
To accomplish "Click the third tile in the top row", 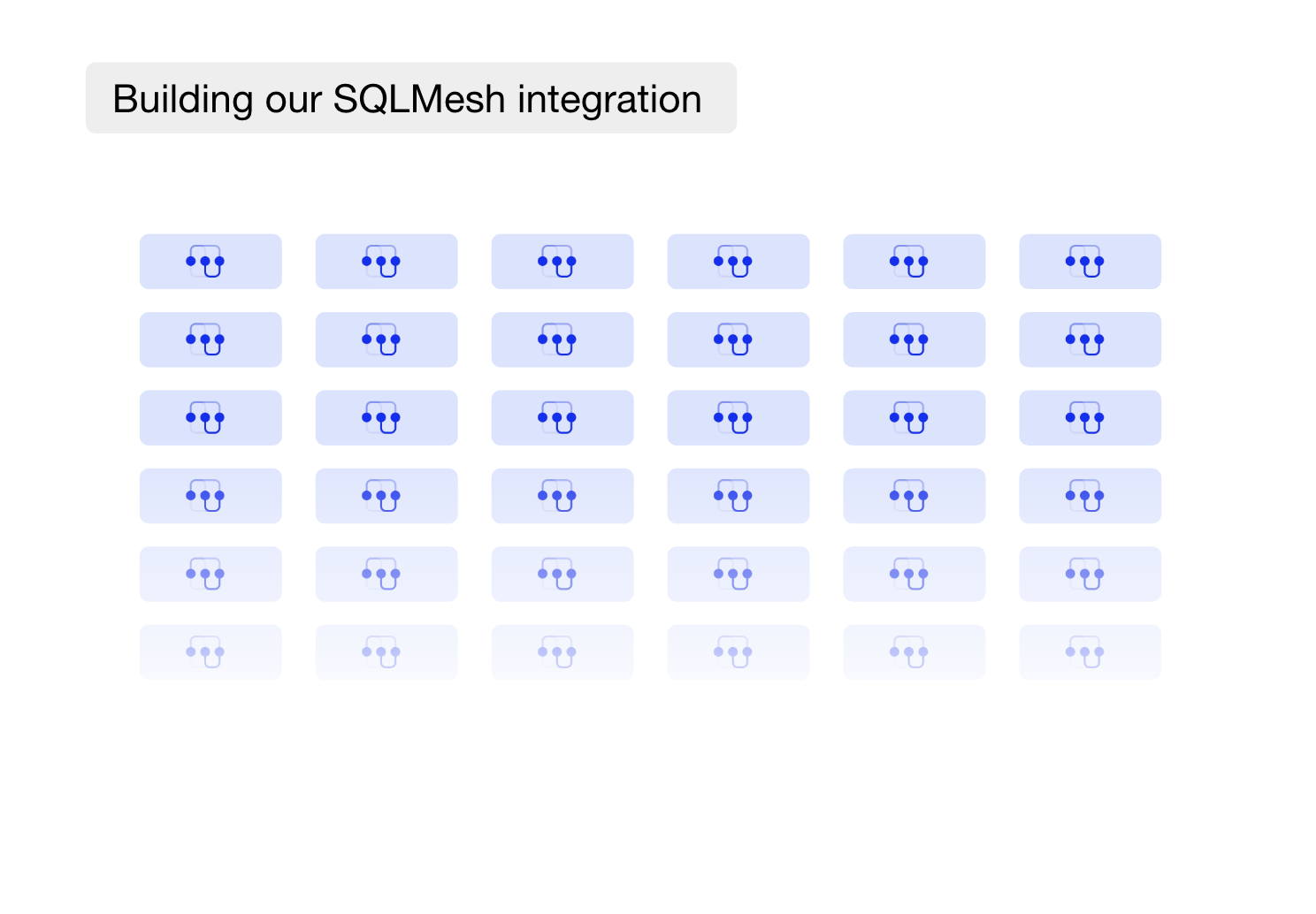I will (562, 262).
